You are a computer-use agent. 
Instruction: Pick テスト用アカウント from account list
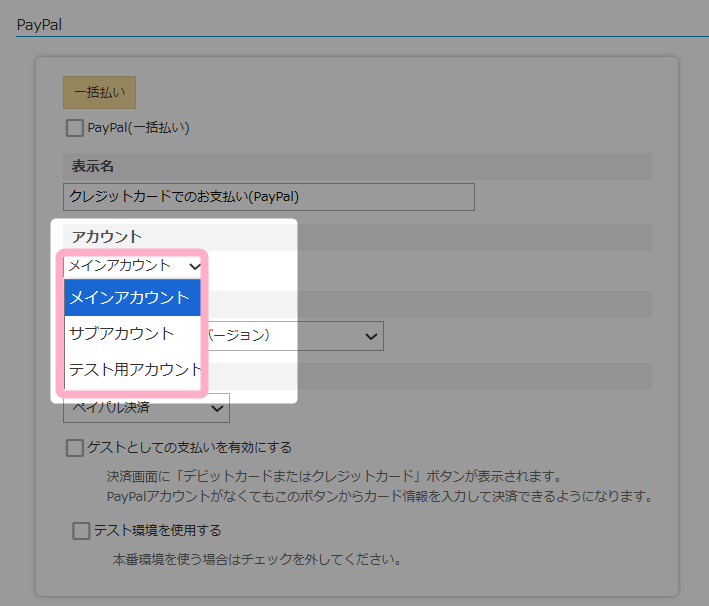[134, 369]
